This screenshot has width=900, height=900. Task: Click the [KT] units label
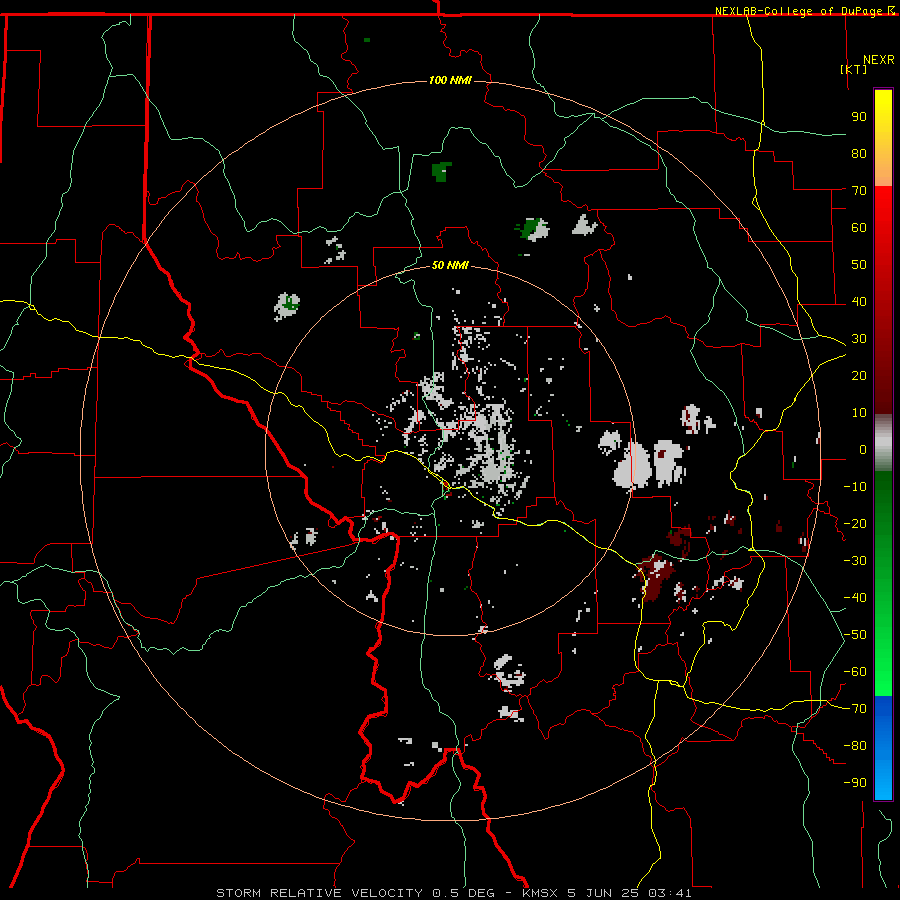(854, 69)
